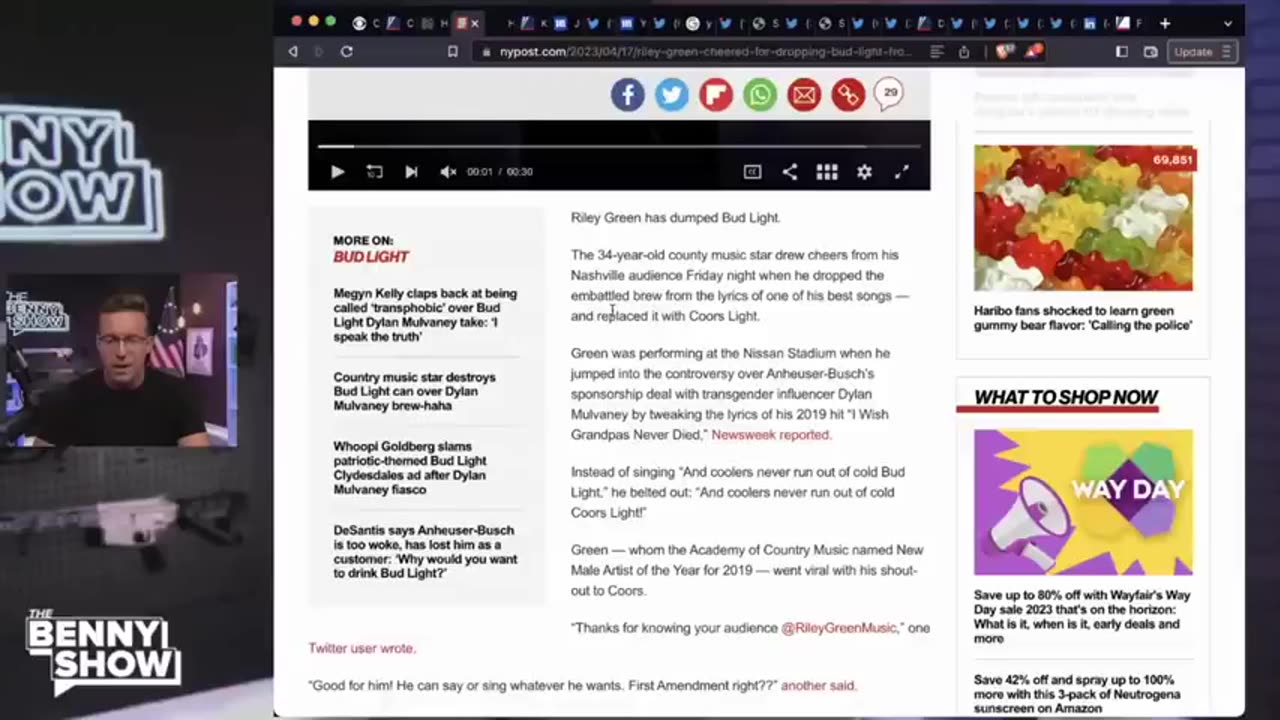Open the Neutrogena sunscreen deal link
The image size is (1280, 720).
point(1077,694)
